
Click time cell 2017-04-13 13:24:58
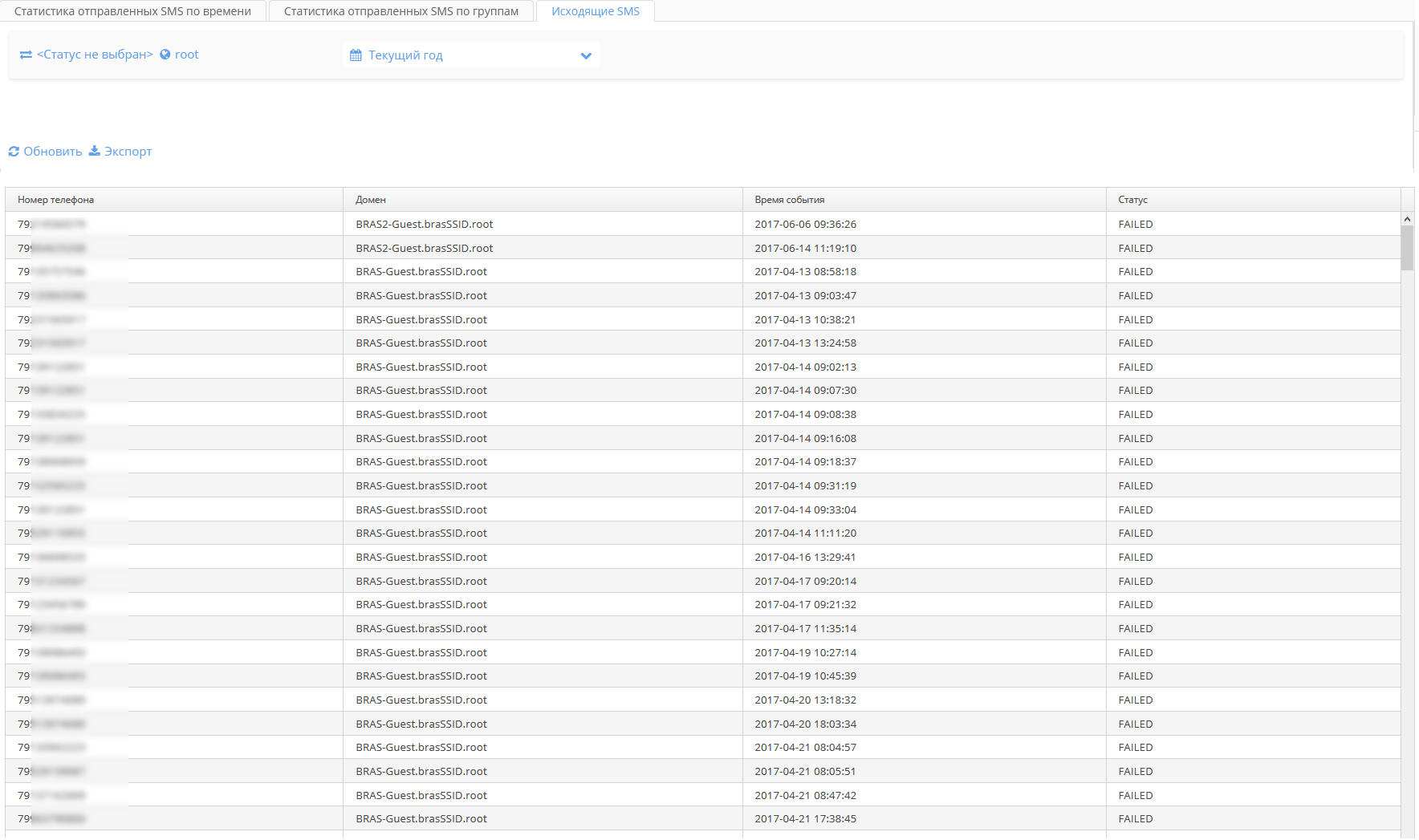[925, 343]
